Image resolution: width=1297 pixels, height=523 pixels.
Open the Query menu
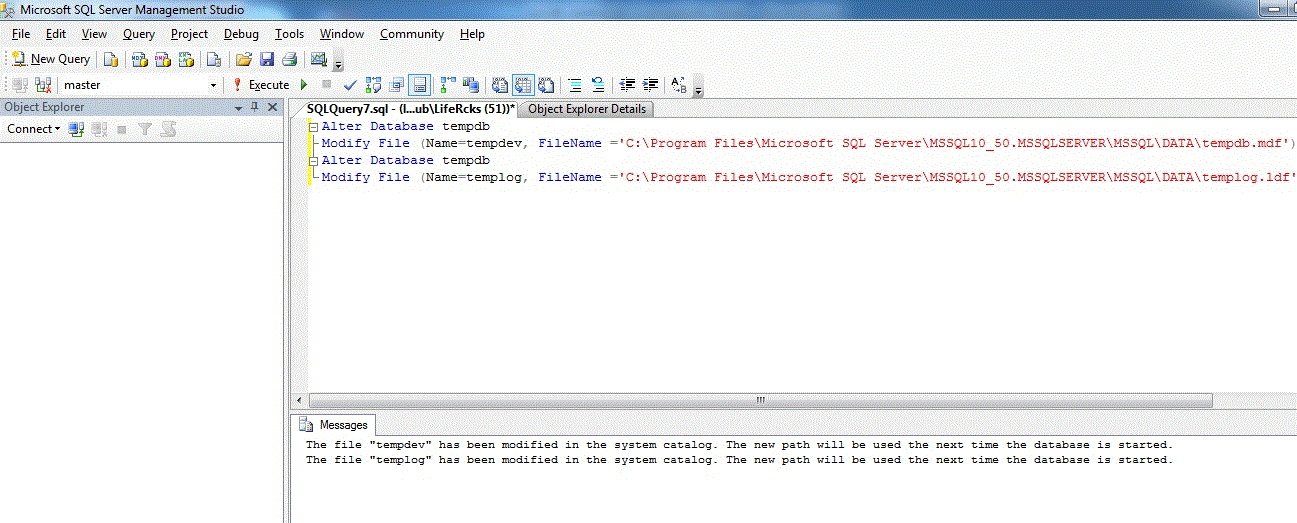coord(139,34)
